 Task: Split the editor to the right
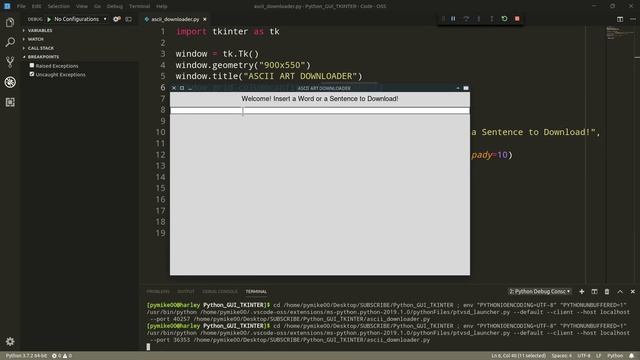tap(620, 19)
